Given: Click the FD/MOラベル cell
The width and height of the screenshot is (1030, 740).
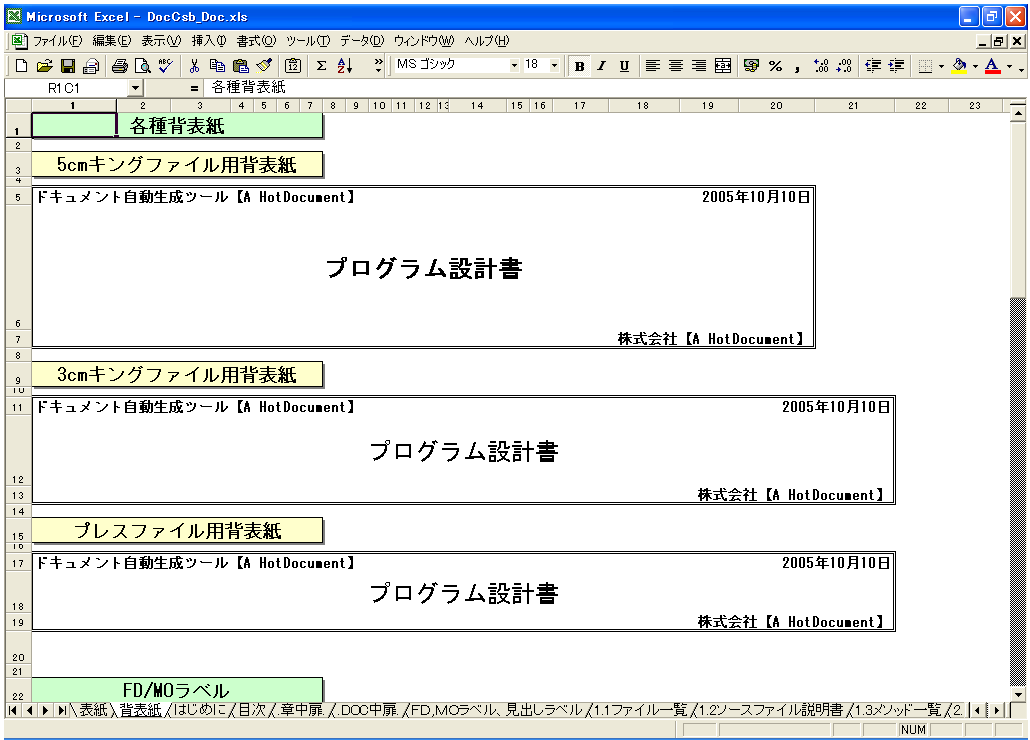Looking at the screenshot, I should (177, 690).
